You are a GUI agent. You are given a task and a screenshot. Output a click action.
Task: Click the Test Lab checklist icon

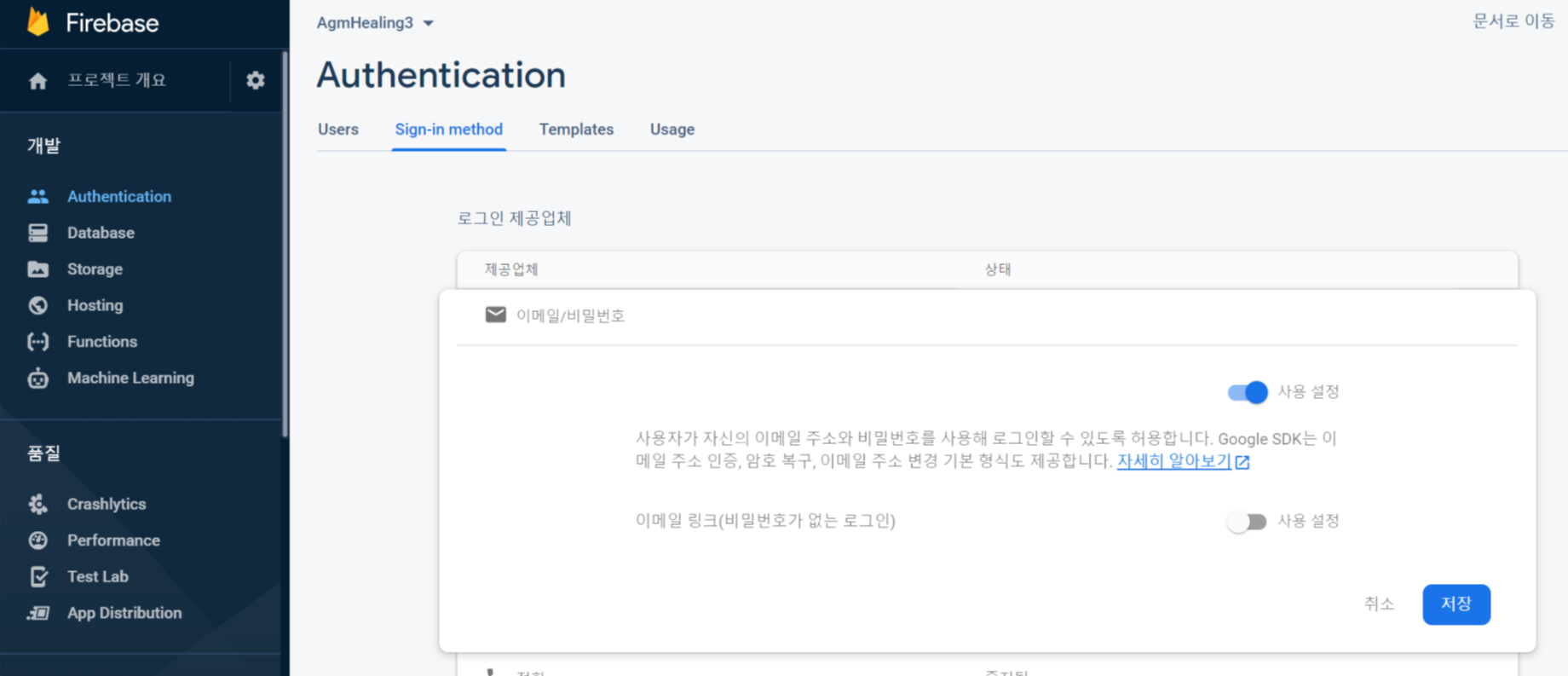tap(38, 577)
